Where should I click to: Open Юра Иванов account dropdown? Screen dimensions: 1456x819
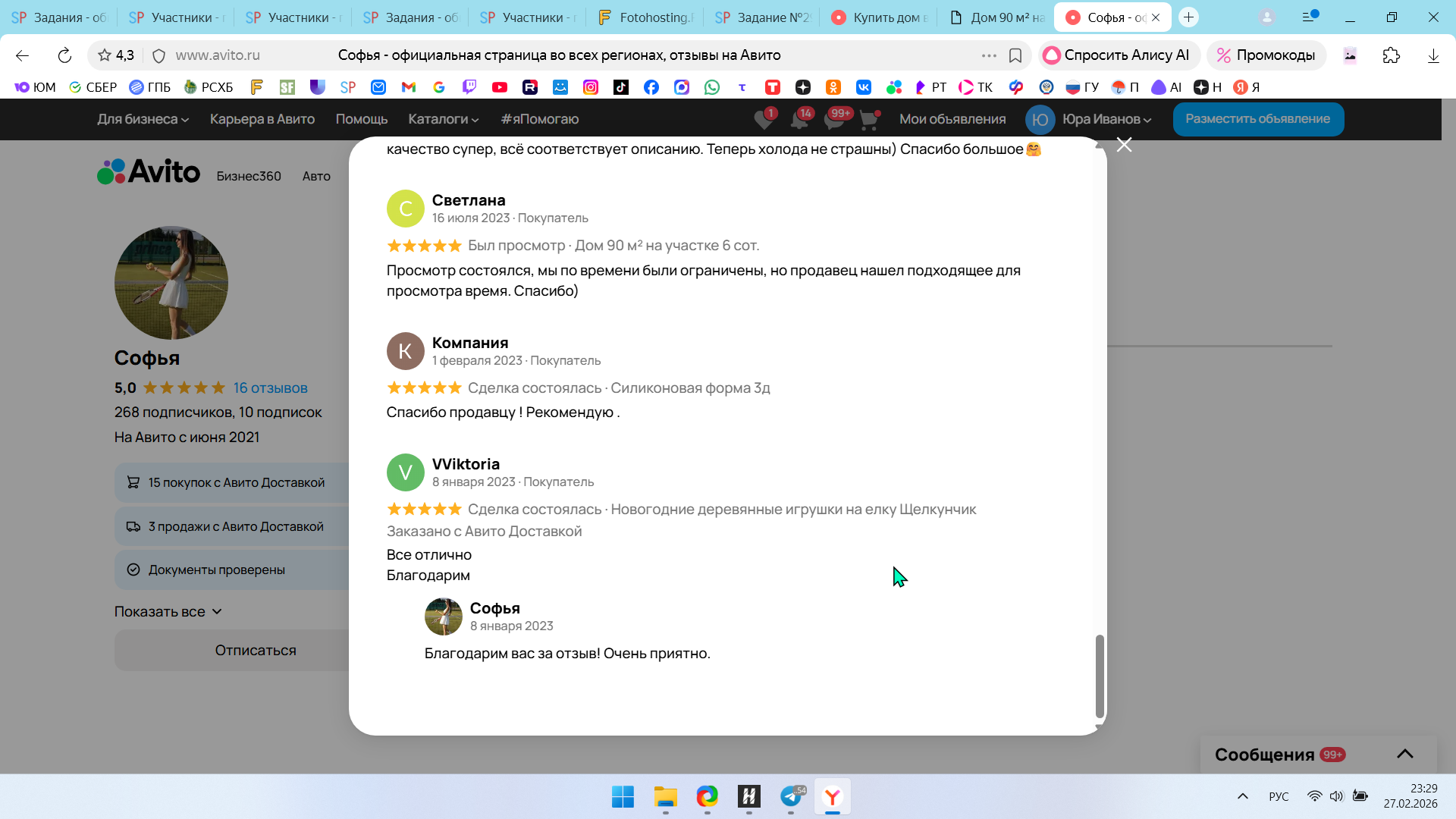click(x=1106, y=119)
